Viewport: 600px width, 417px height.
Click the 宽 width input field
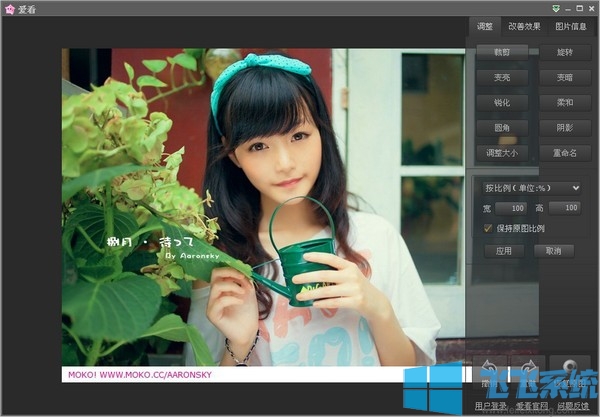coord(511,208)
